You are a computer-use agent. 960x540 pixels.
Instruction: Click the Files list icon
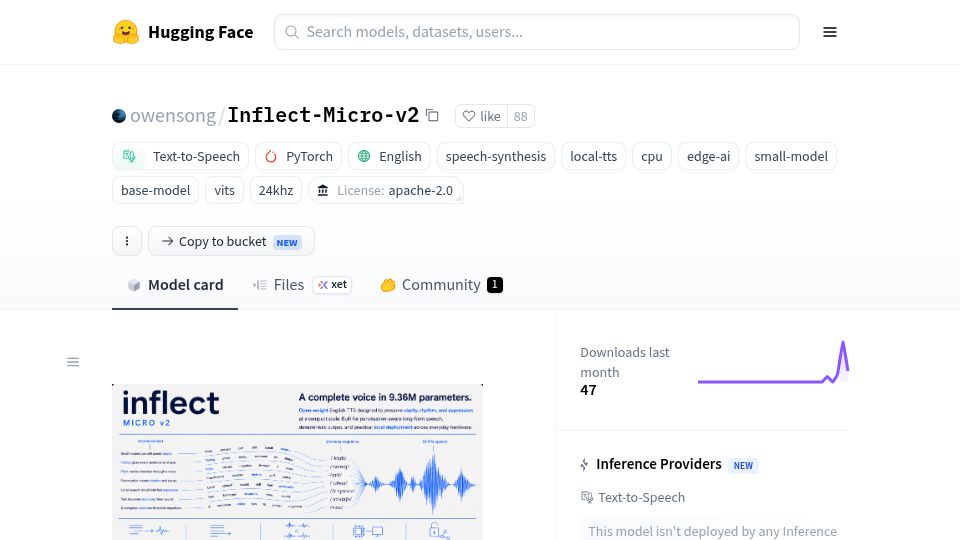point(260,285)
